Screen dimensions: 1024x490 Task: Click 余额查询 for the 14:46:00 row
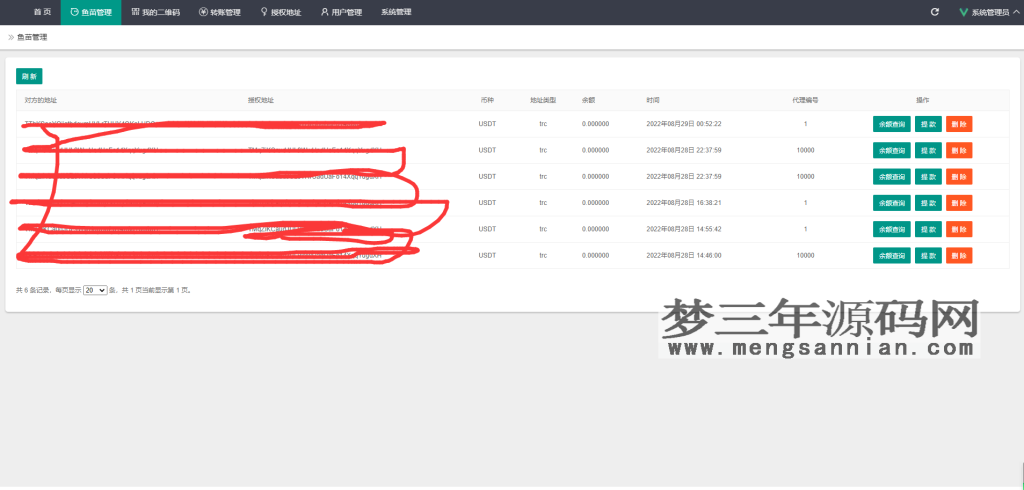pos(891,255)
